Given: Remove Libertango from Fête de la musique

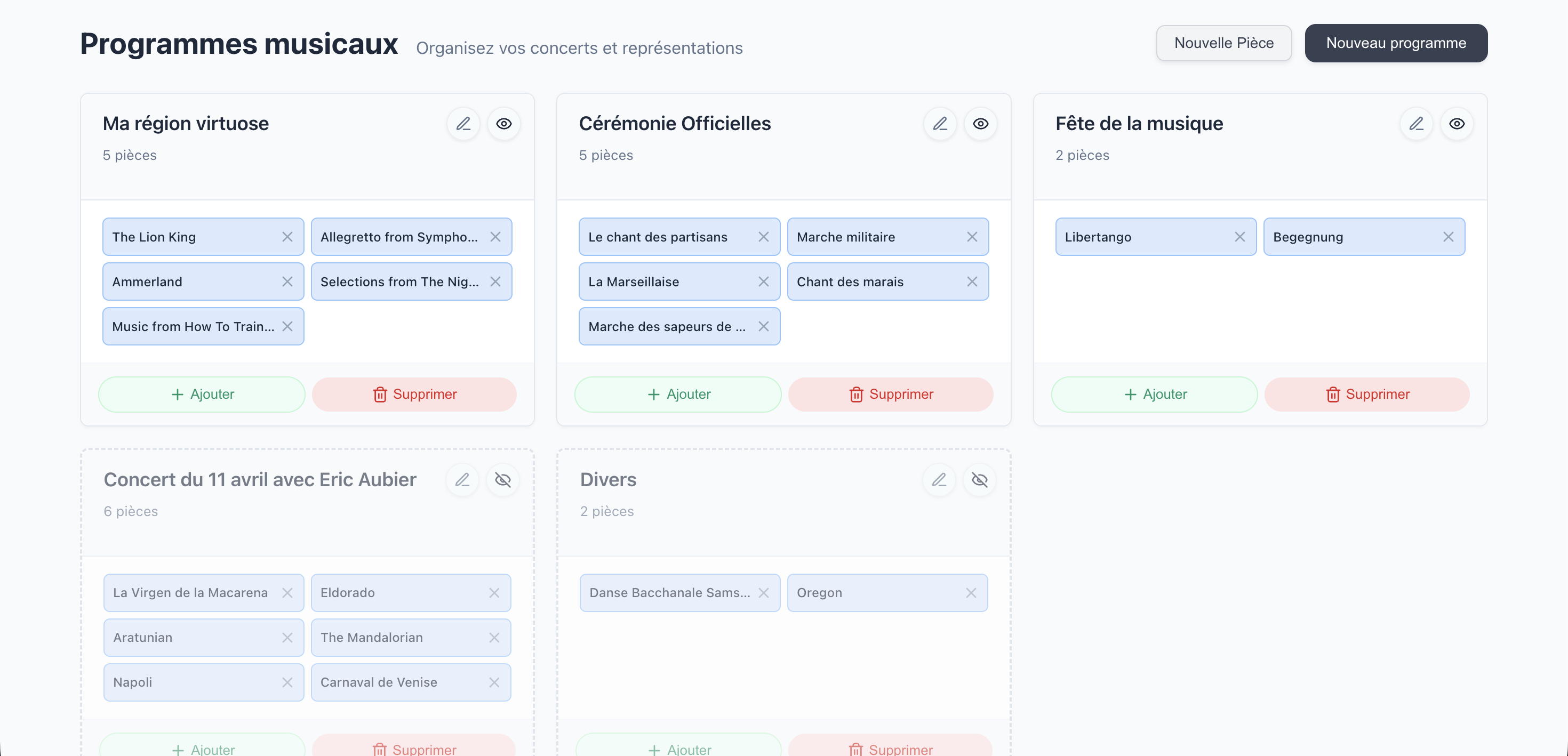Looking at the screenshot, I should point(1240,237).
